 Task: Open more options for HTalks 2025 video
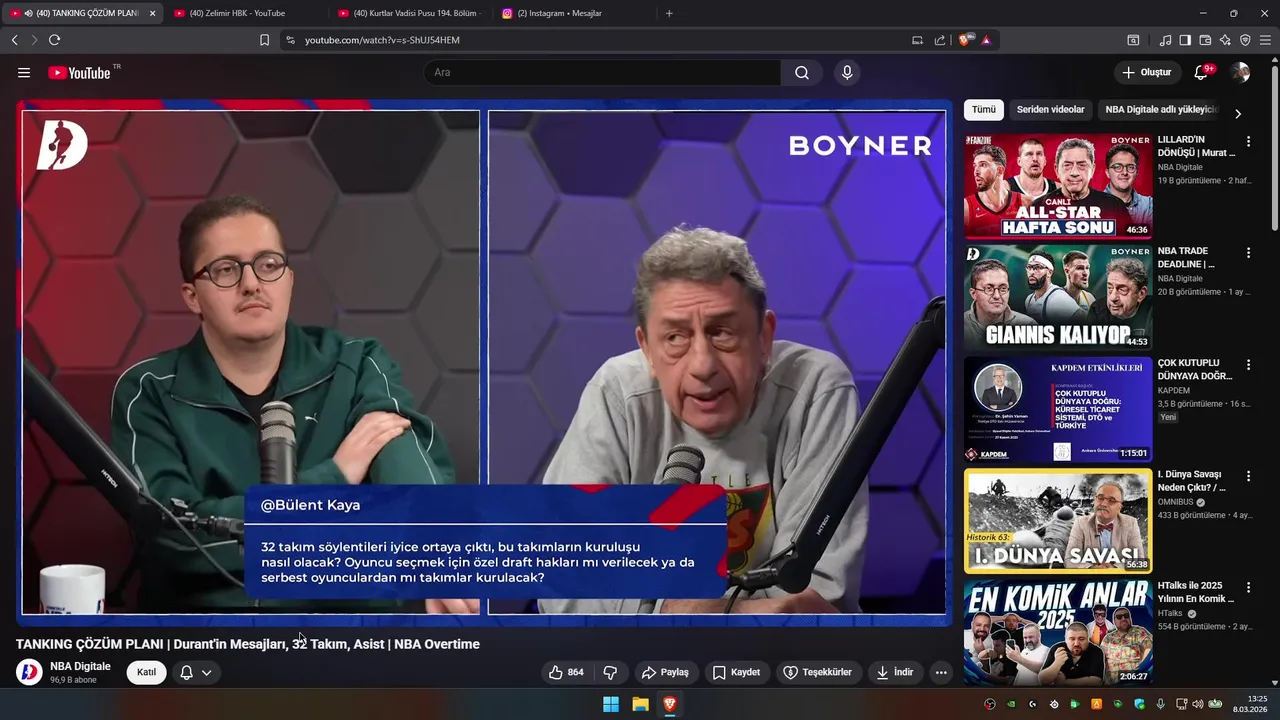[1248, 588]
